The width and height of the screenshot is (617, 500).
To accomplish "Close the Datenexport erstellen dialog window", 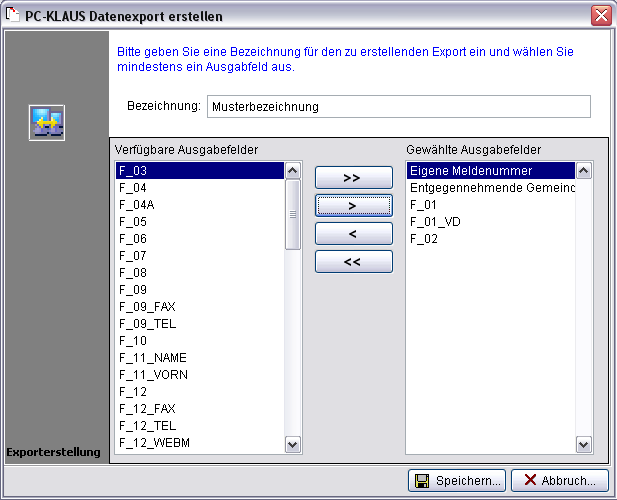I will coord(600,16).
